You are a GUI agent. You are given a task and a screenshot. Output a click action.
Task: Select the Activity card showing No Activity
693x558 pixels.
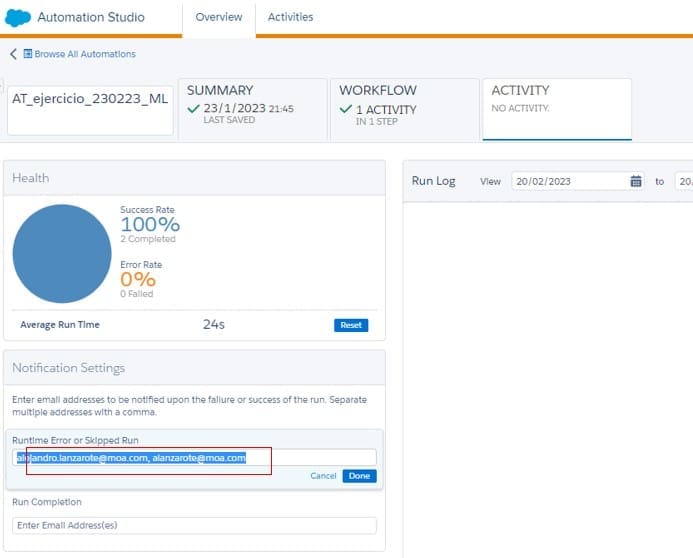click(x=556, y=105)
